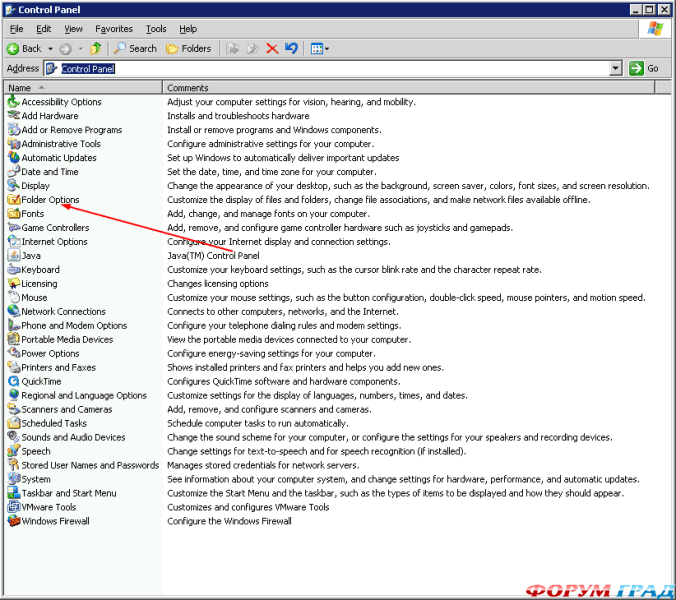Open the Tools menu
Screen dimensions: 676x600
pyautogui.click(x=156, y=29)
